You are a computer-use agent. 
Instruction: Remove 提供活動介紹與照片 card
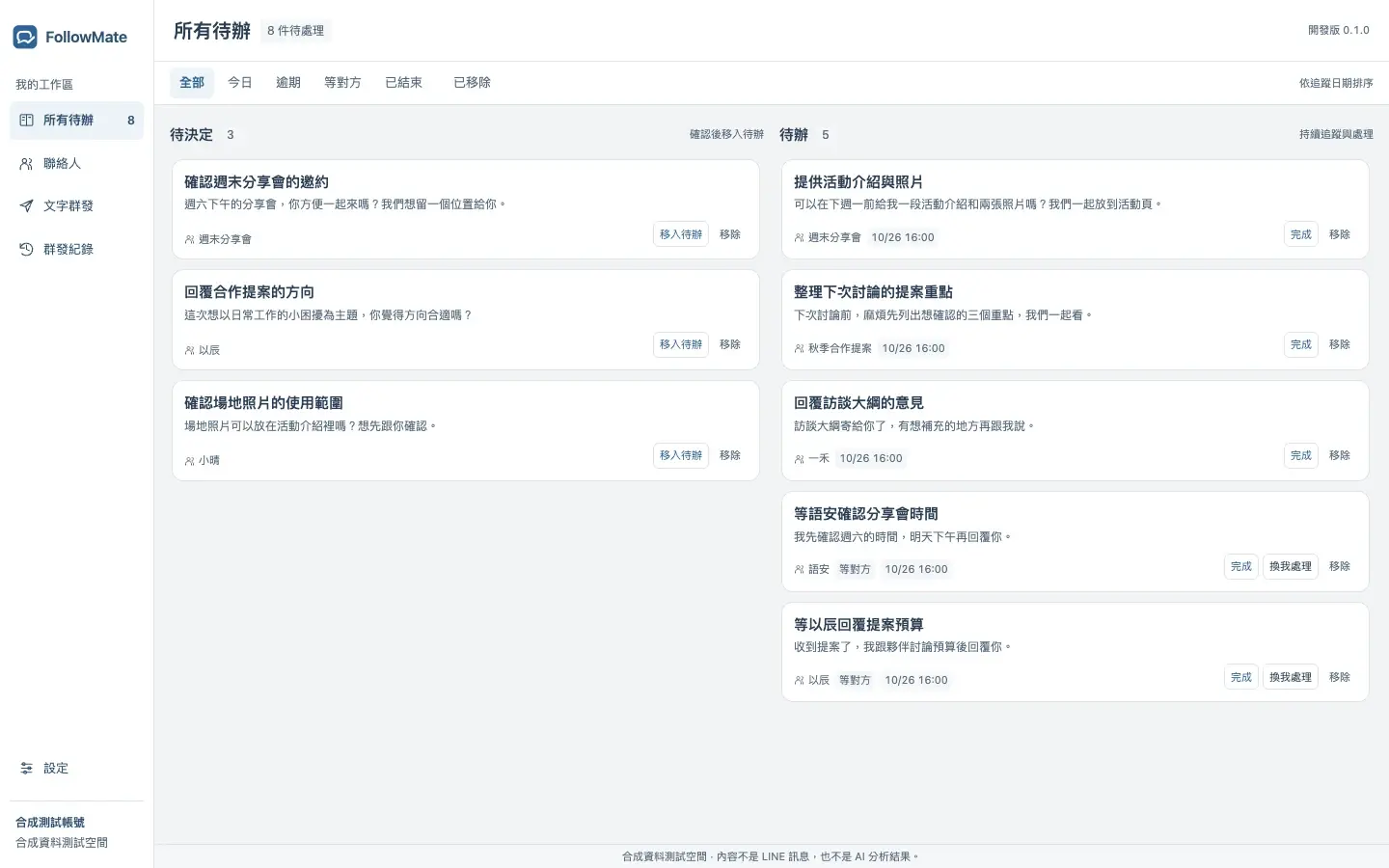click(x=1340, y=234)
